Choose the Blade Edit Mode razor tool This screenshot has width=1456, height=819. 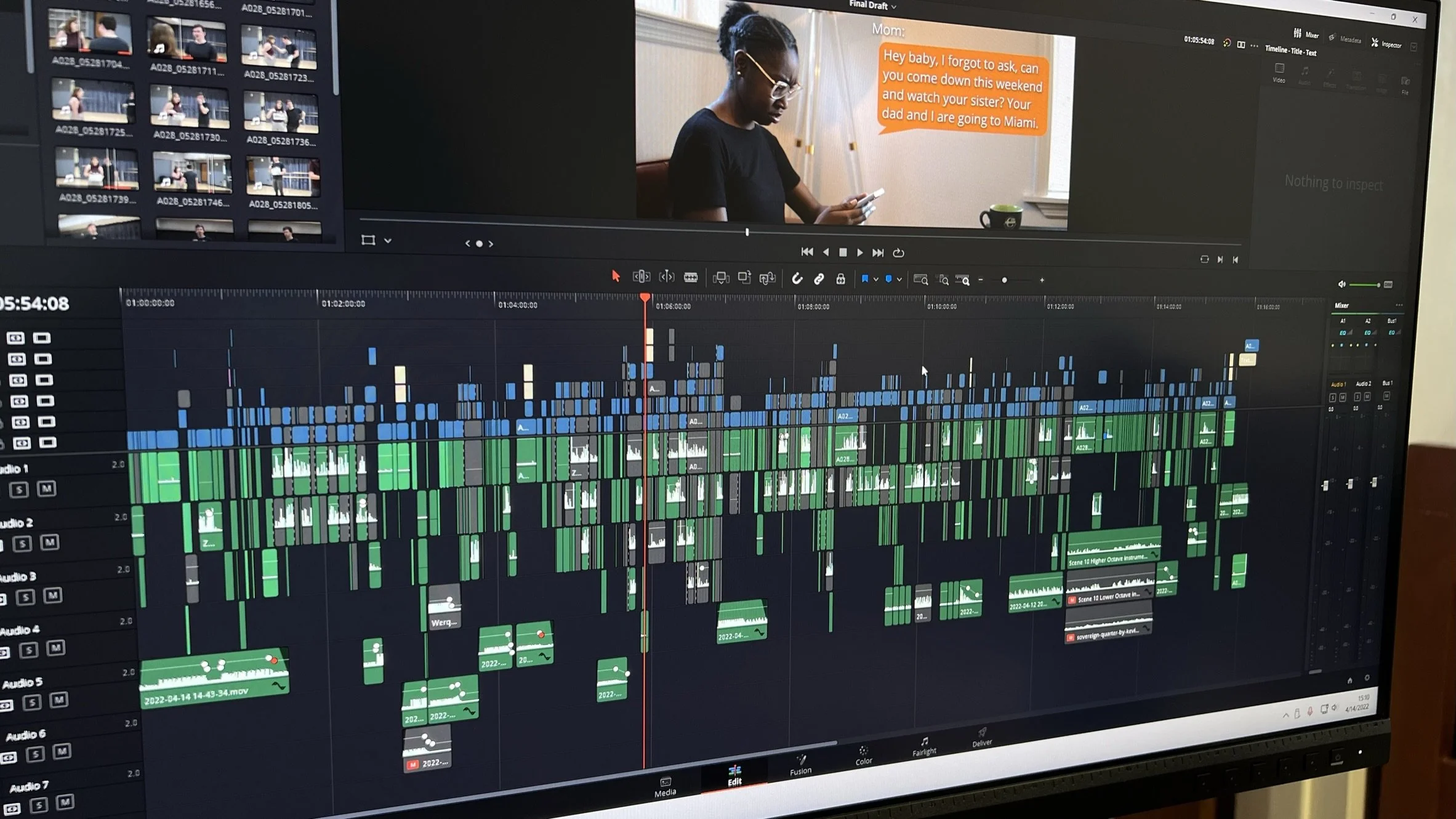click(691, 278)
